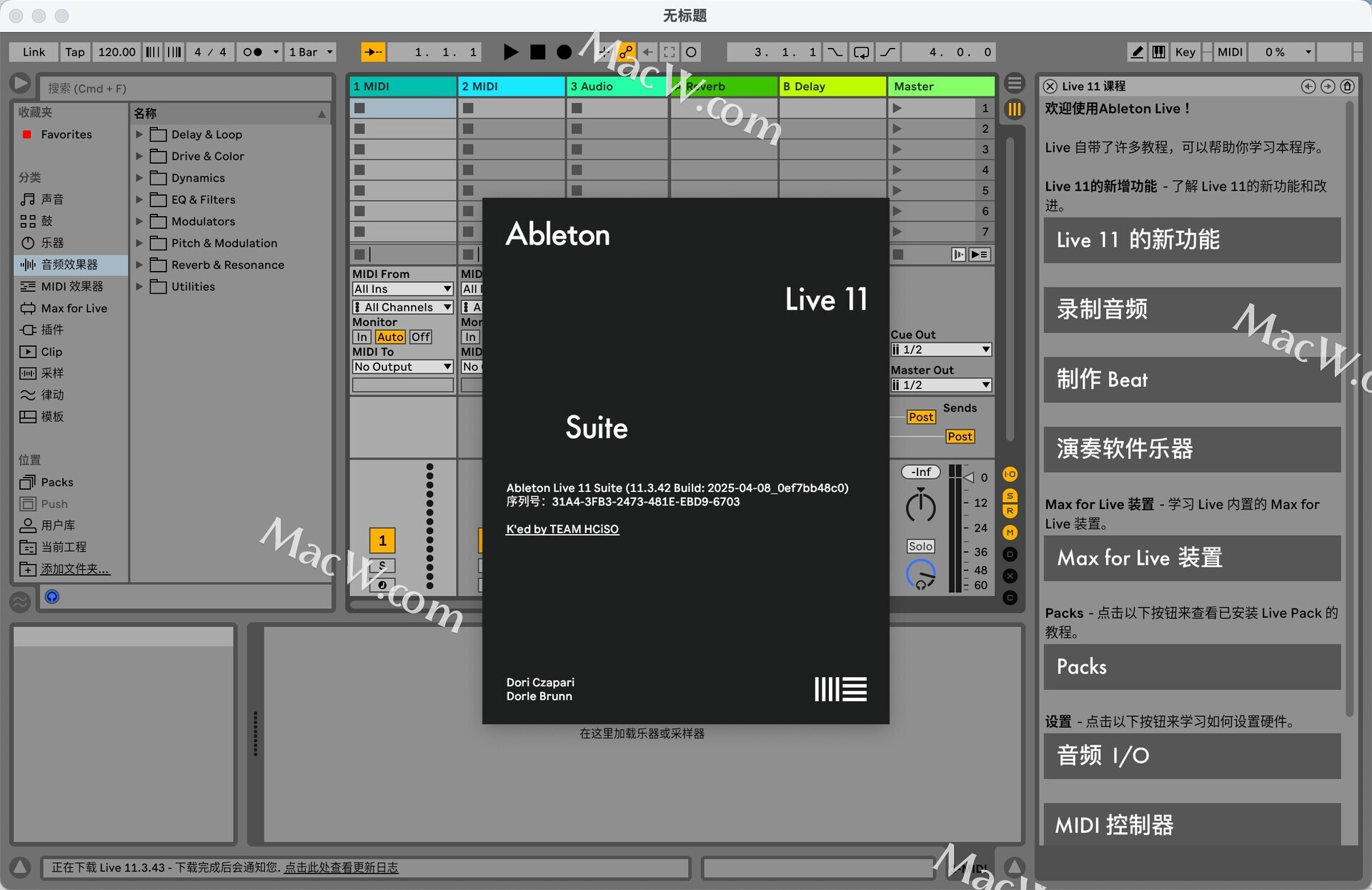Viewport: 1372px width, 890px height.
Task: Open the Master Out 1/2 dropdown
Action: (940, 385)
